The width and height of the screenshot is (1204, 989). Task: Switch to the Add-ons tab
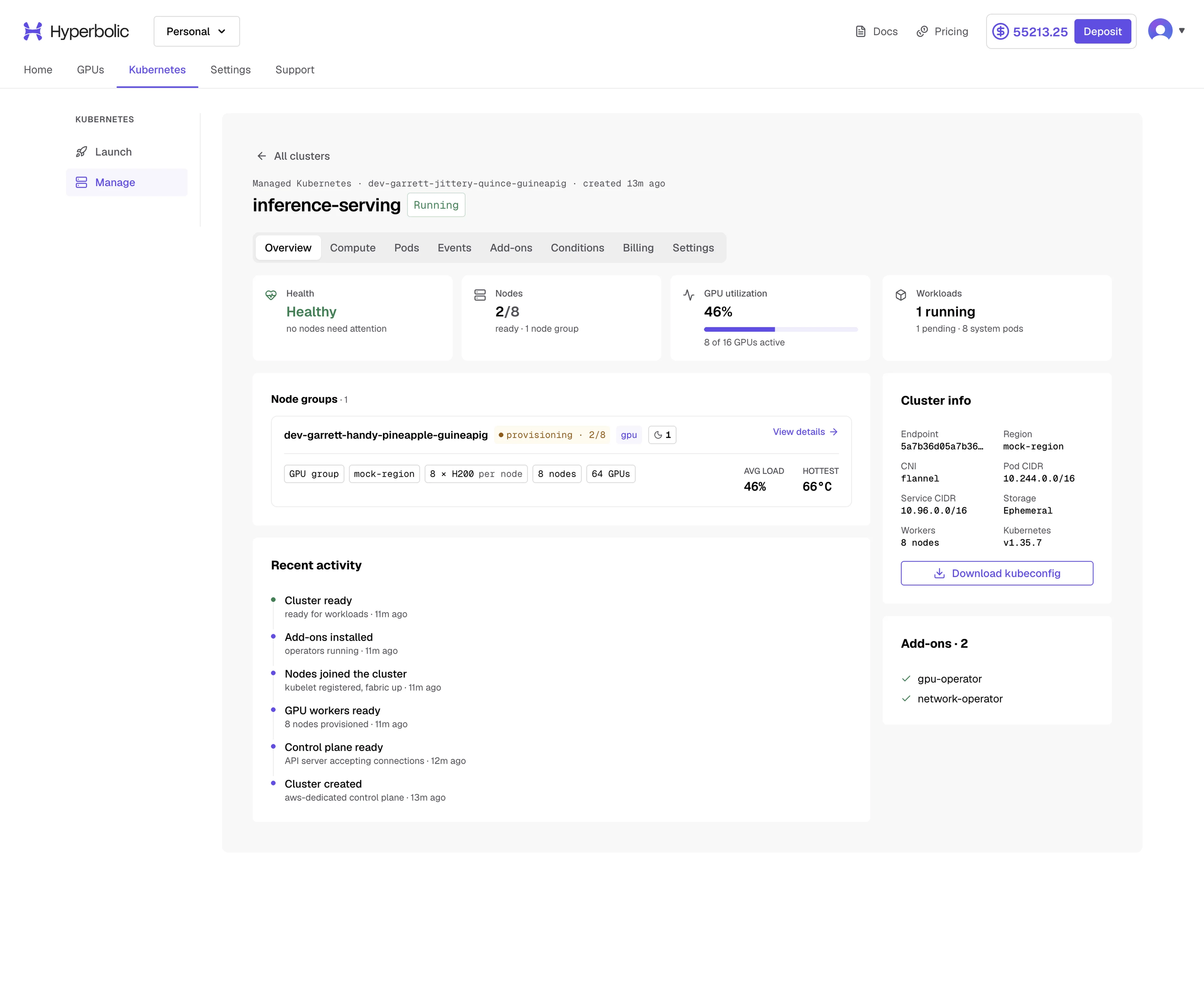click(510, 248)
